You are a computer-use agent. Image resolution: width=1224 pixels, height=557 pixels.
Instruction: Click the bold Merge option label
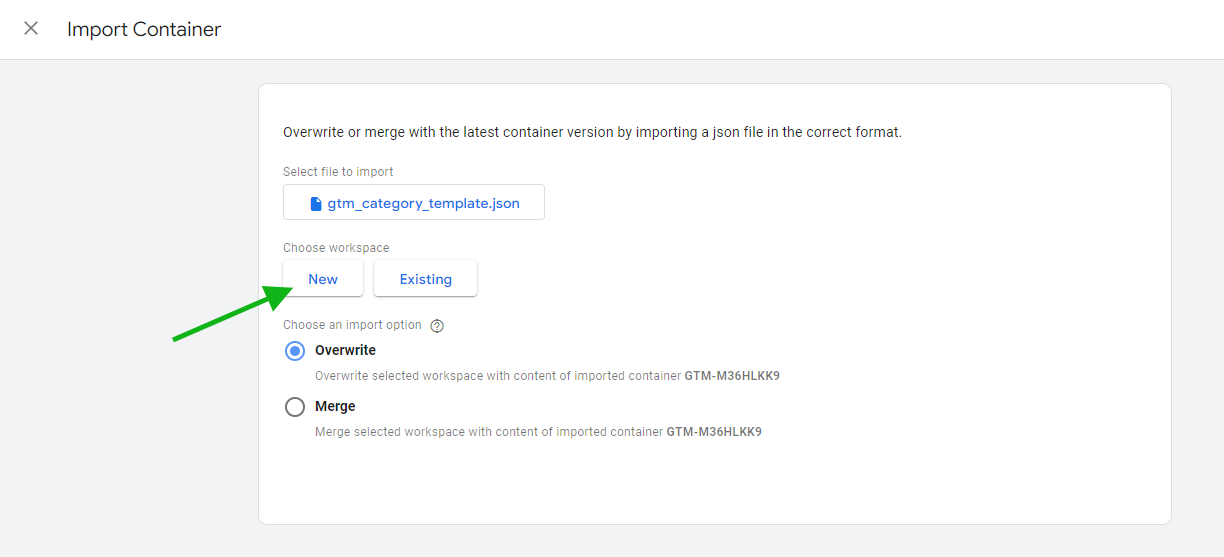(x=335, y=407)
